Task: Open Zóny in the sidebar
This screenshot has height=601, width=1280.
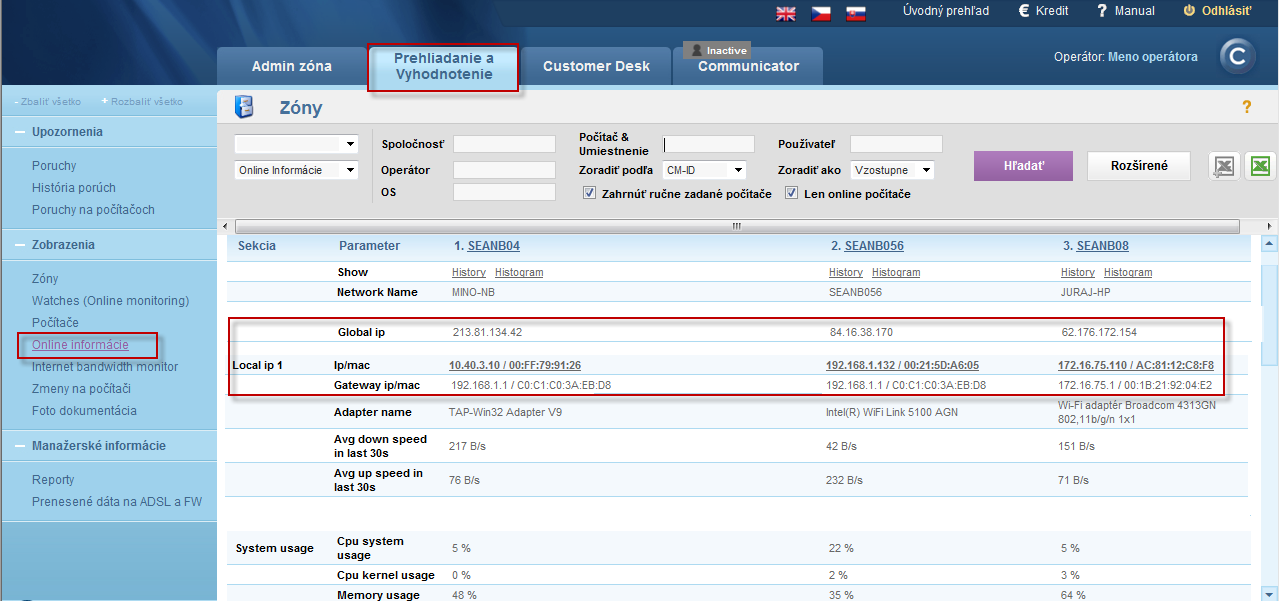Action: (x=45, y=279)
